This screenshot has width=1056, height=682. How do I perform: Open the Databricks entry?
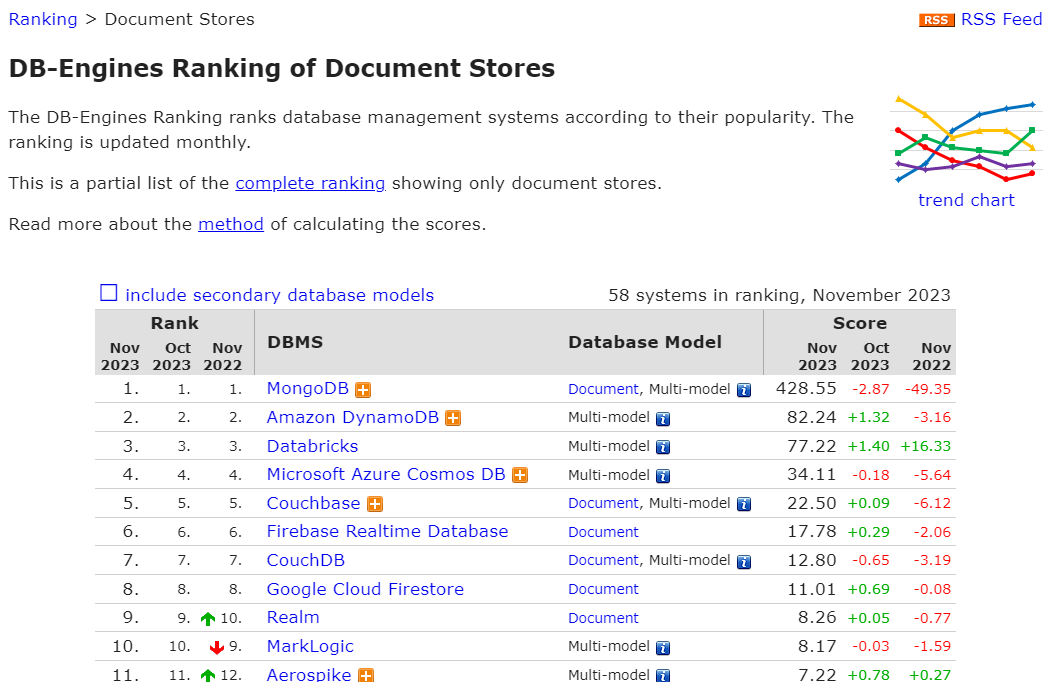tap(312, 446)
